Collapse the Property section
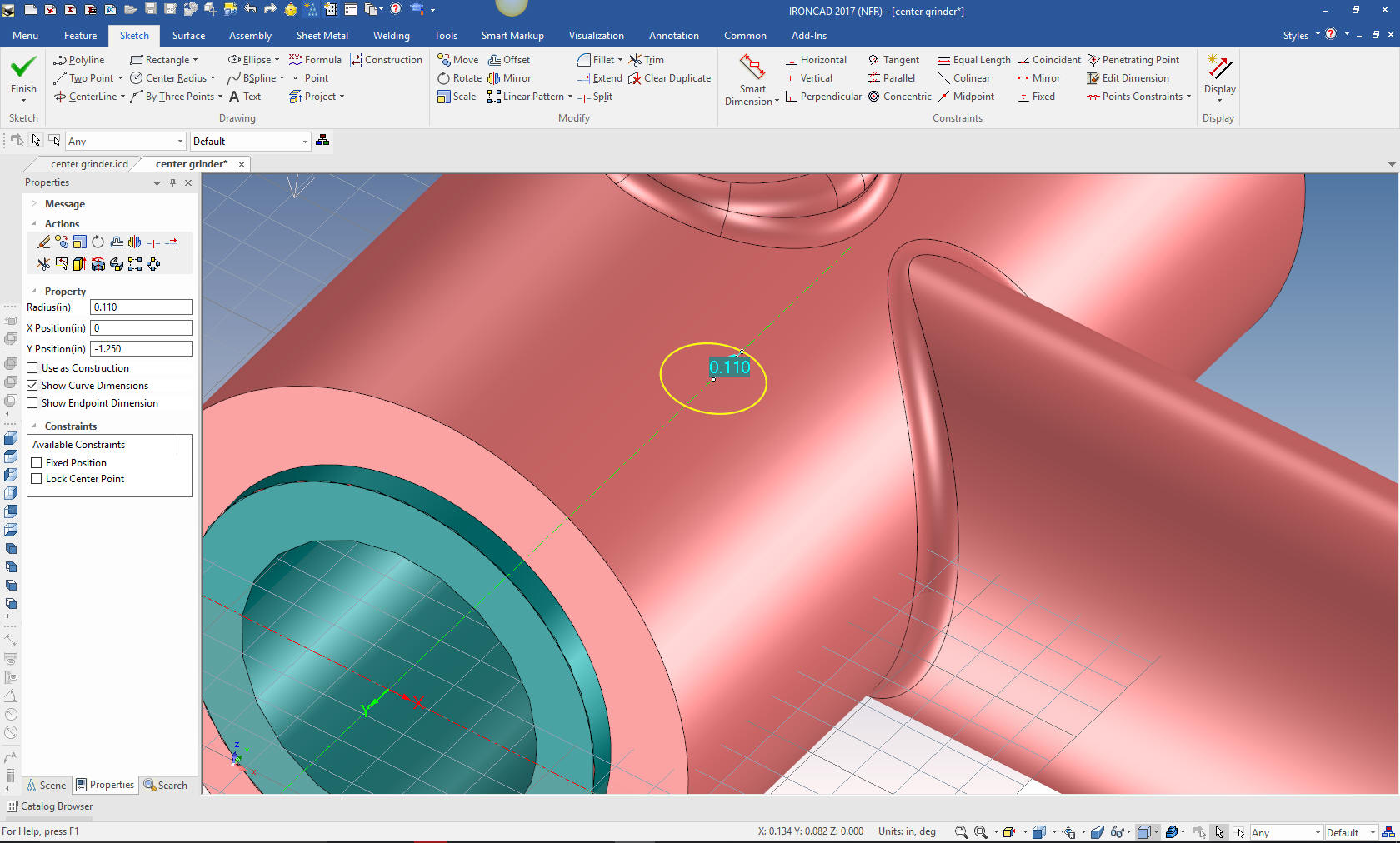Screen dimensions: 1400x843 34,291
